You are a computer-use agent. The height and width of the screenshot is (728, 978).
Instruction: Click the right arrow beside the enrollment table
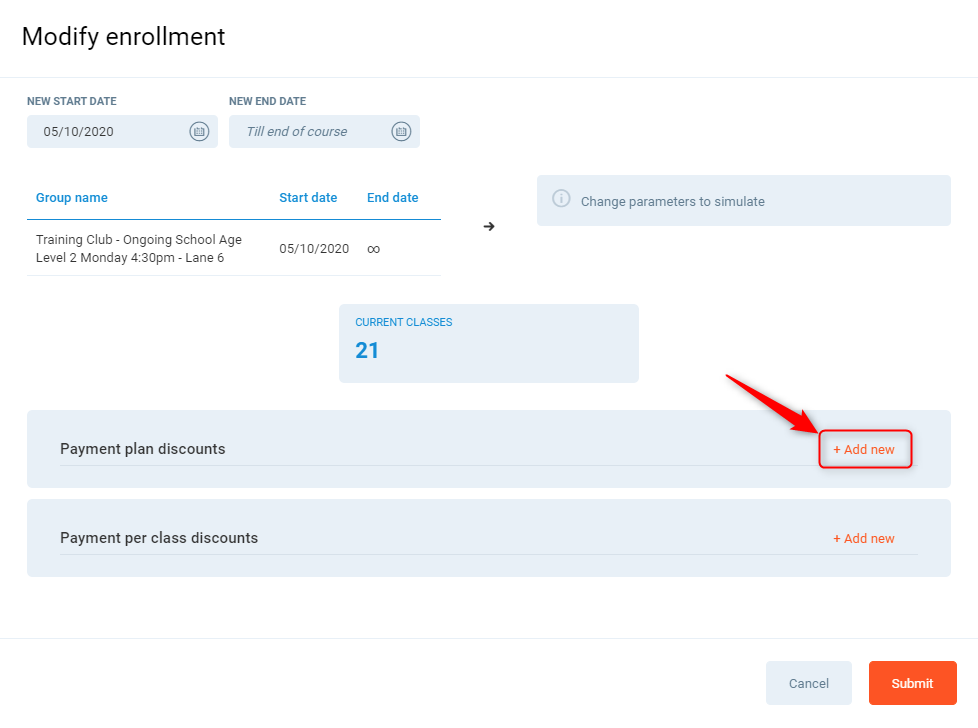pyautogui.click(x=489, y=226)
